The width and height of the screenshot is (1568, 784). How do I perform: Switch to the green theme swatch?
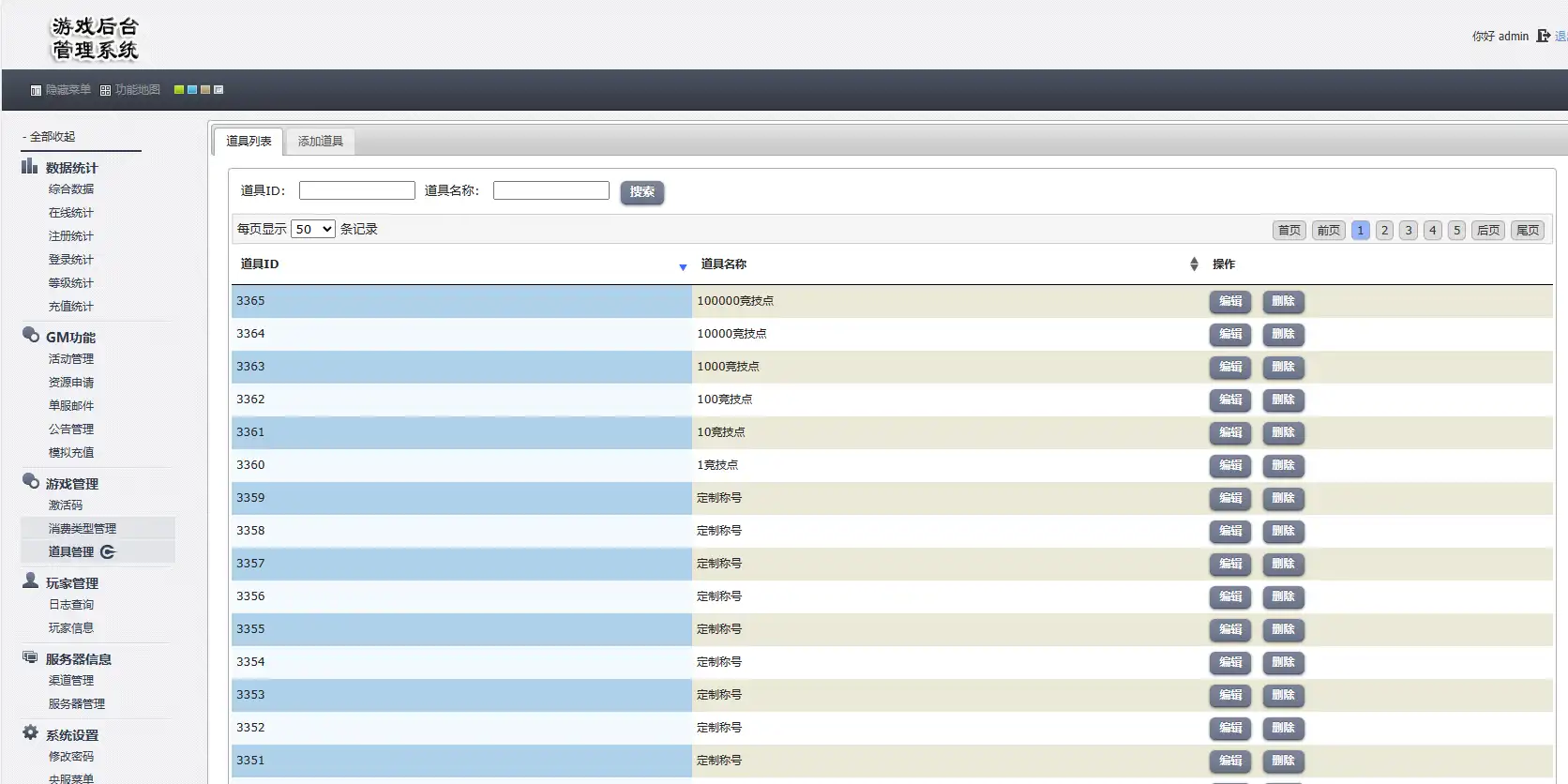[178, 90]
